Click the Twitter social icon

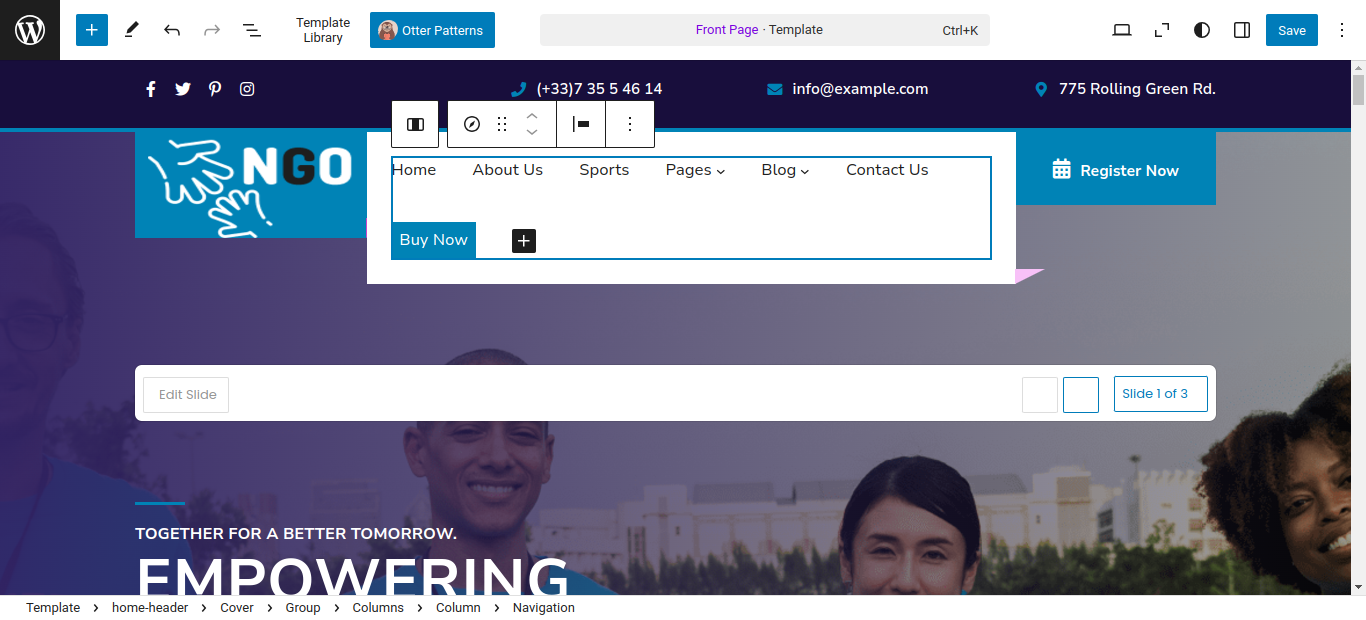click(183, 89)
